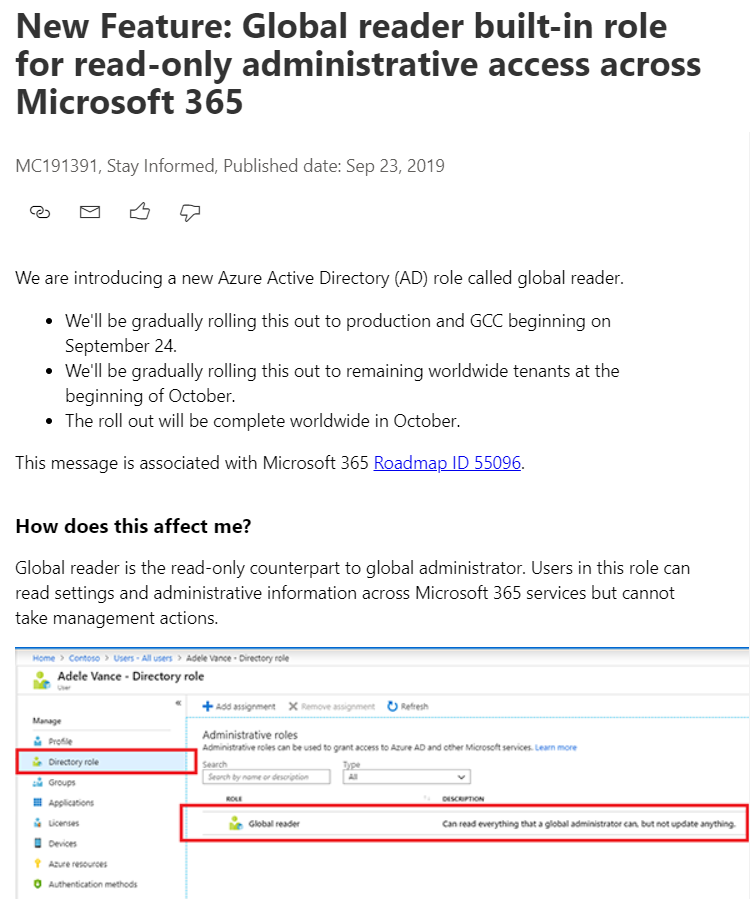Viewport: 750px width, 899px height.
Task: Click message ID MC191391 text
Action: pos(56,166)
